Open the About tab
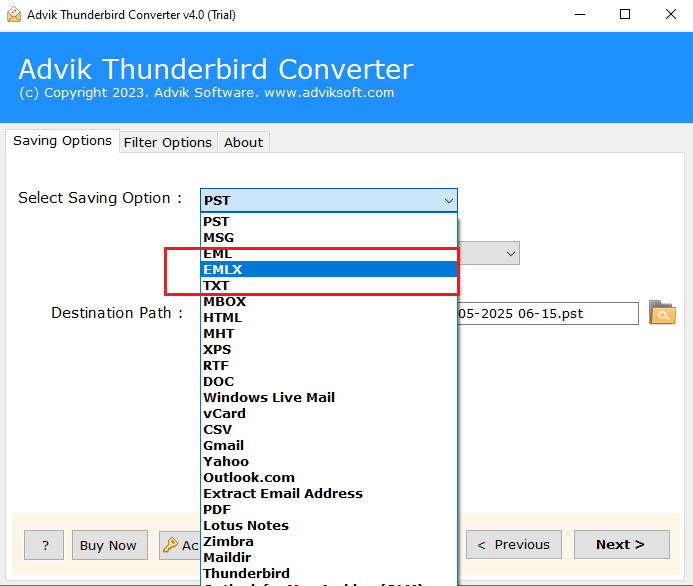693x586 pixels. point(244,143)
